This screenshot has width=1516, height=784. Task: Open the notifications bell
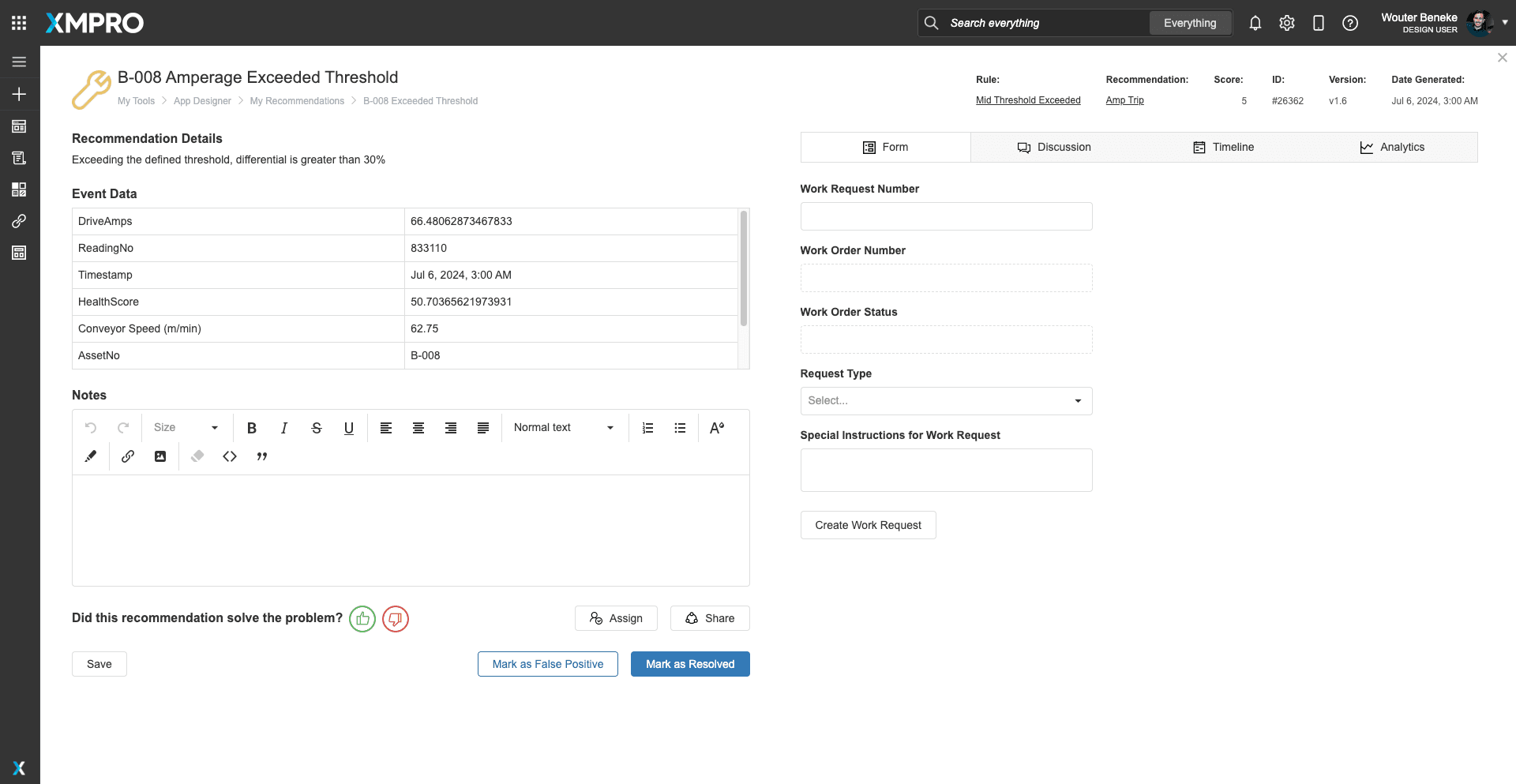pos(1255,23)
